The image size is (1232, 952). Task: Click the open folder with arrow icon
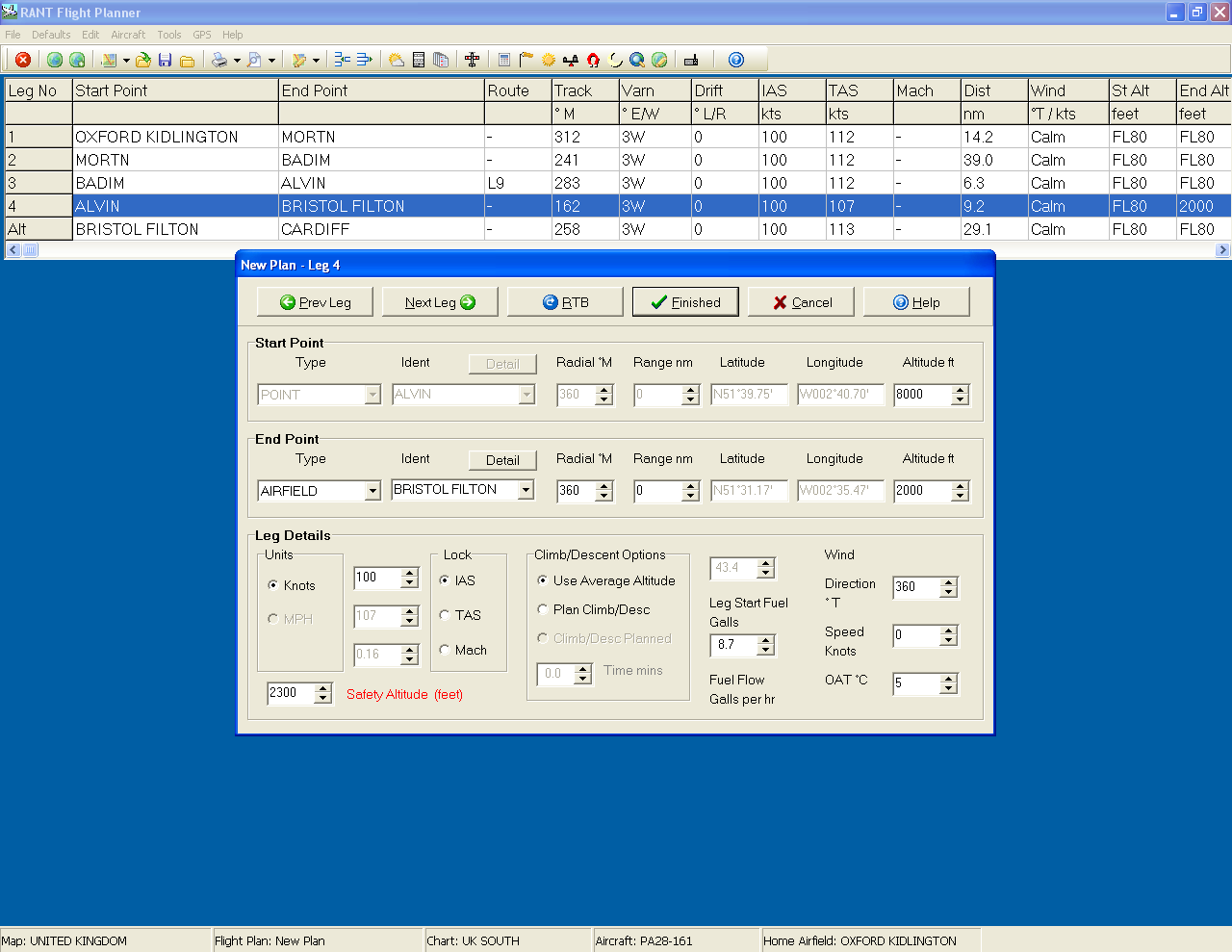pos(142,60)
